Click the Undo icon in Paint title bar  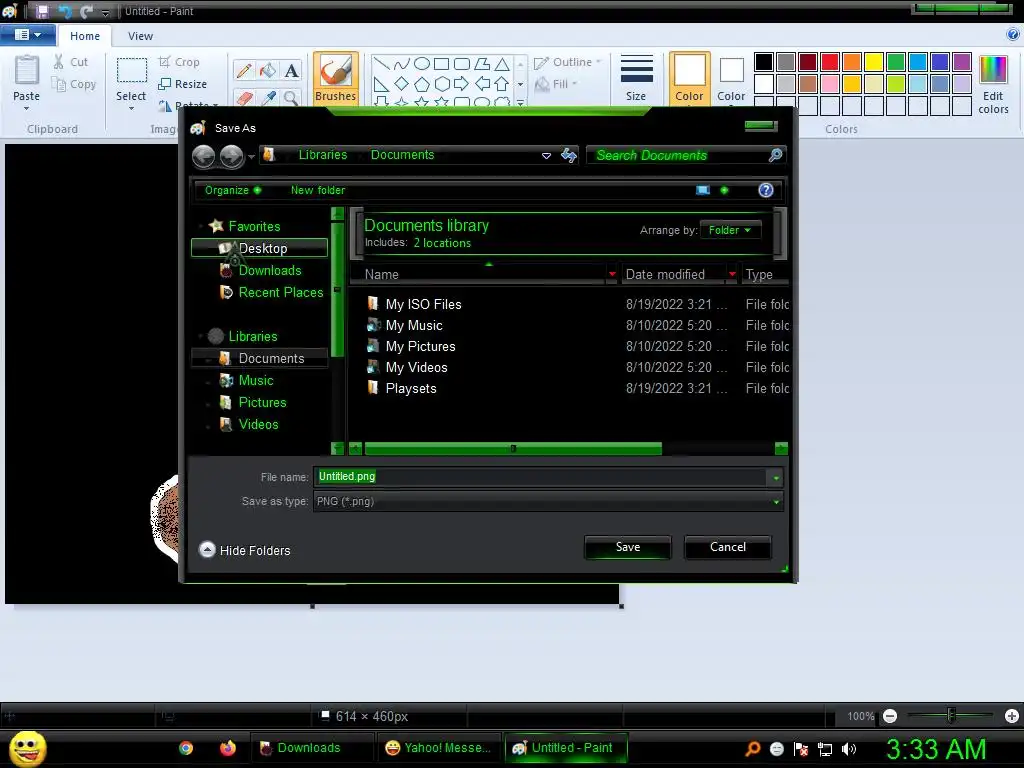tap(65, 11)
